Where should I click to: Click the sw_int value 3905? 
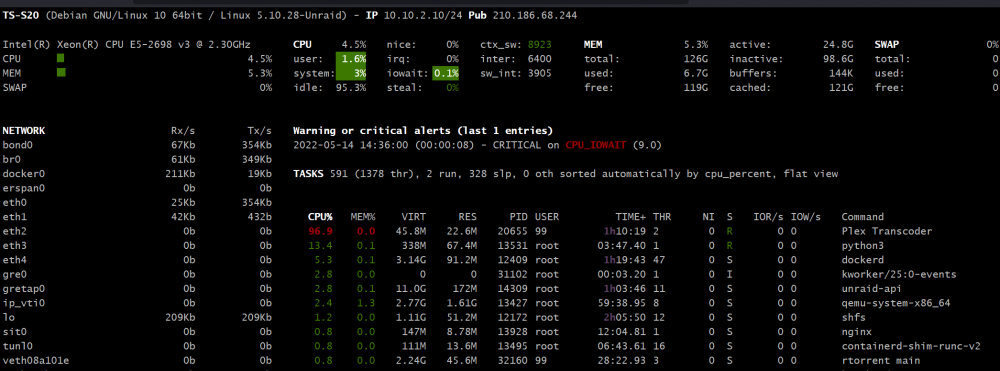coord(539,73)
